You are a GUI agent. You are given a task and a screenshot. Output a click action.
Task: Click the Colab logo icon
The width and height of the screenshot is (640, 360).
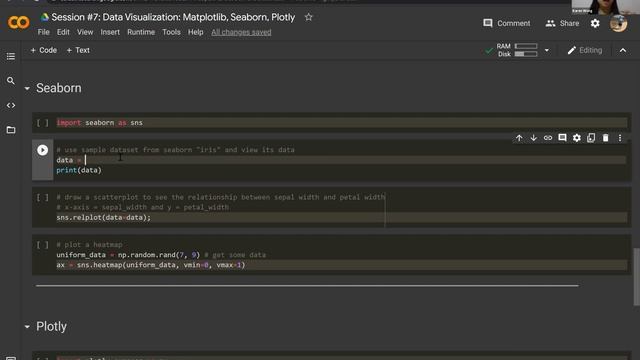[x=18, y=22]
